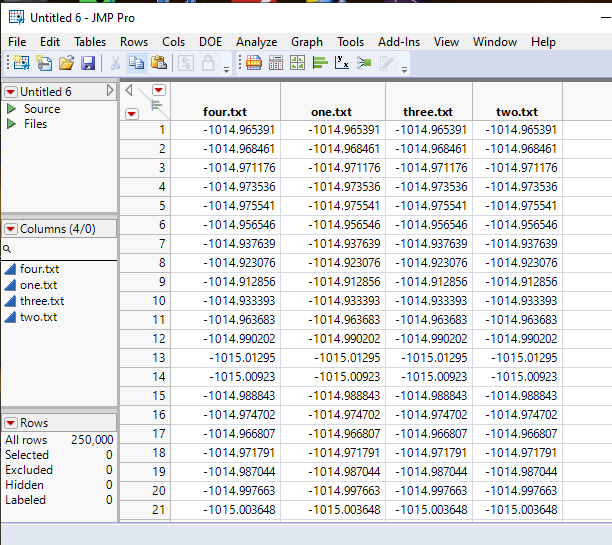The width and height of the screenshot is (612, 545).
Task: Open the Untitled 6 red triangle menu
Action: [x=11, y=92]
